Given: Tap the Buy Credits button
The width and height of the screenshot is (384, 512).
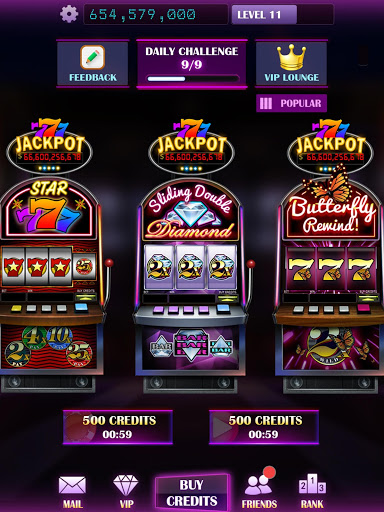Looking at the screenshot, I should coord(192,492).
